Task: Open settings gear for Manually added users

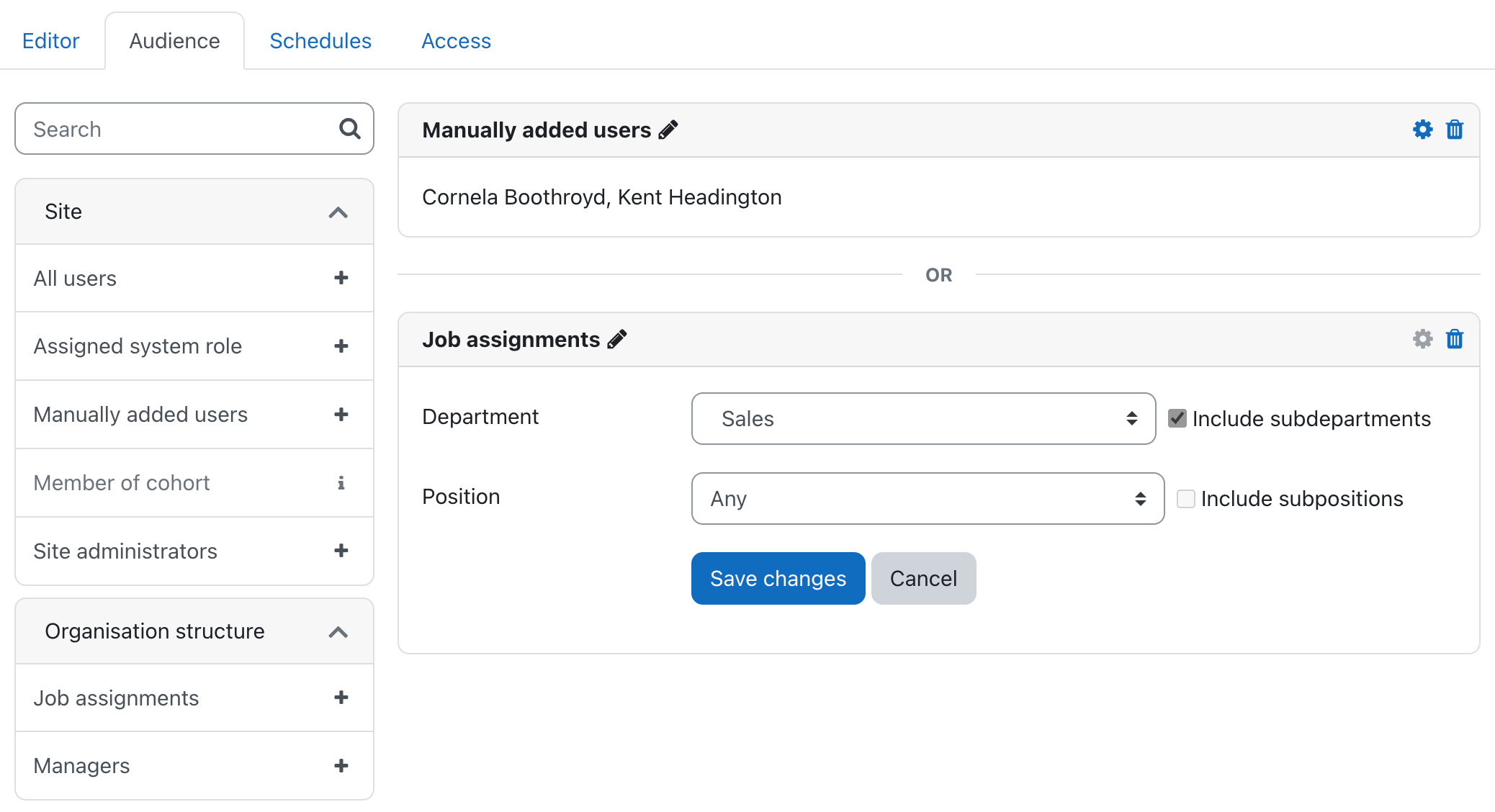Action: 1422,130
